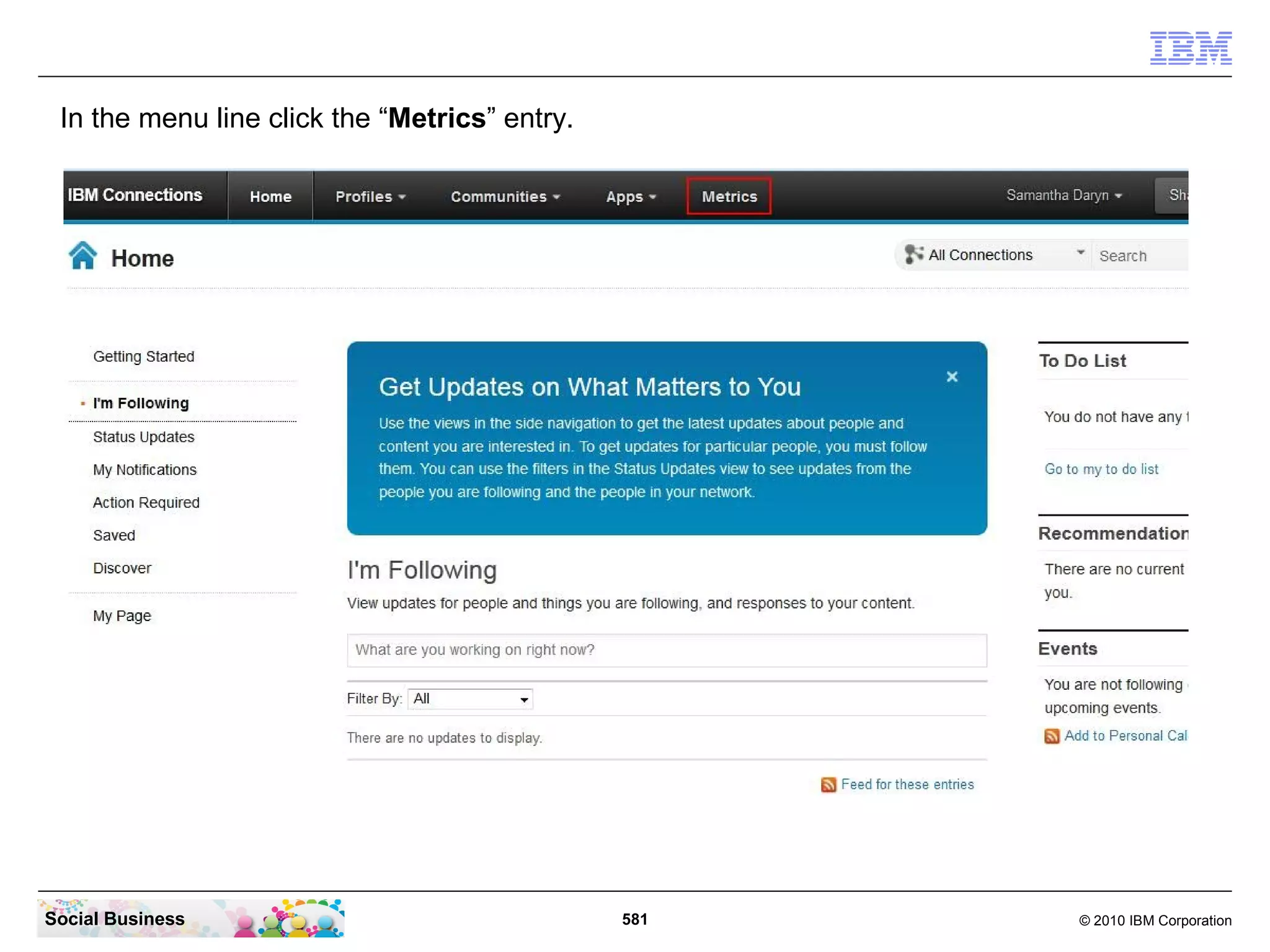Click the Share button in top bar
The height and width of the screenshot is (952, 1270).
(x=1171, y=195)
